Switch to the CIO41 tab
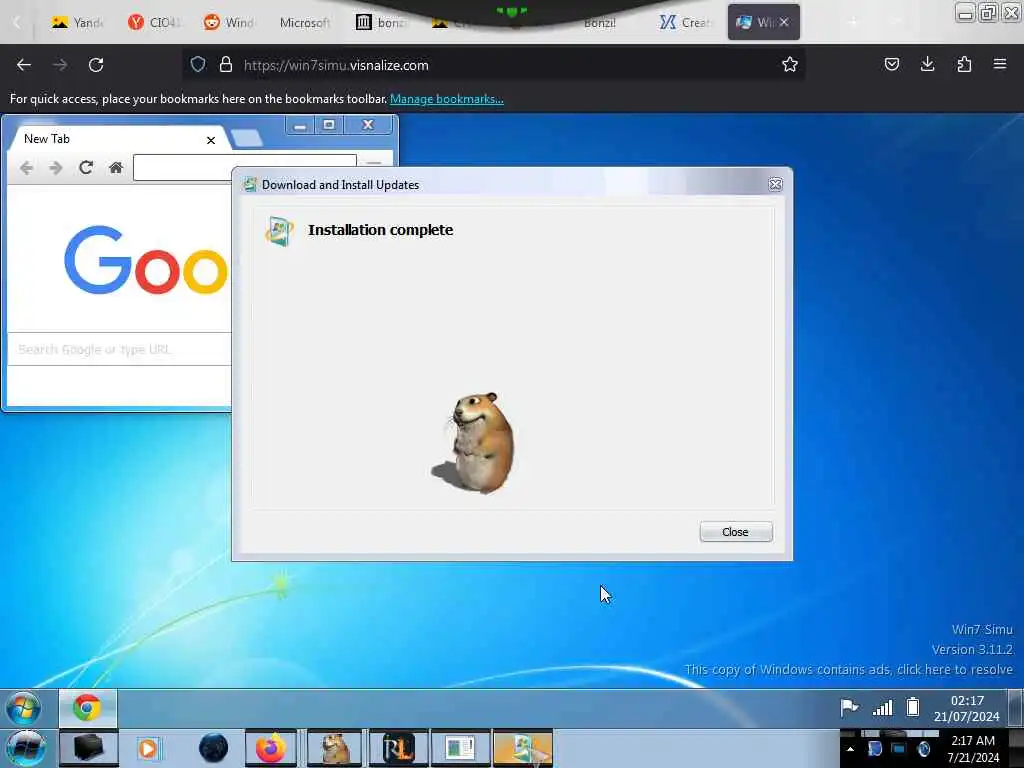Screen dimensions: 1024x768 pos(154,22)
